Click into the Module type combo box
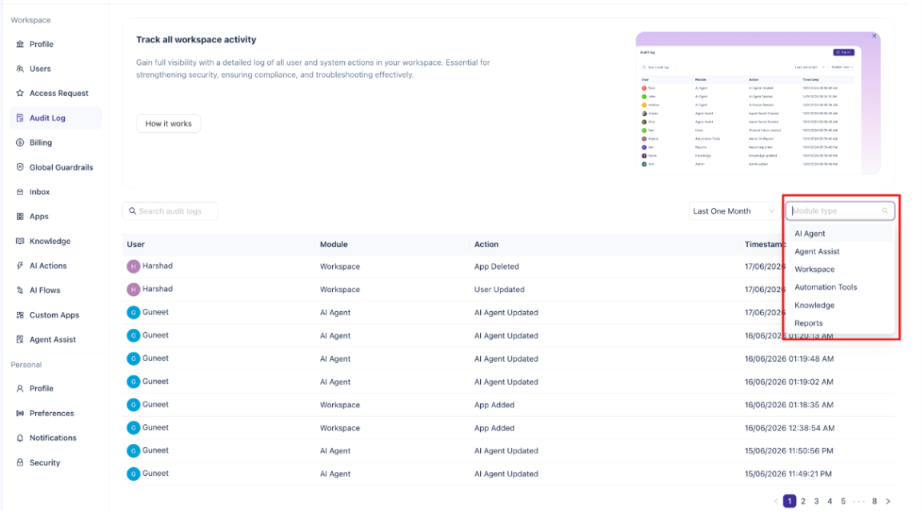The image size is (922, 512). click(x=840, y=211)
